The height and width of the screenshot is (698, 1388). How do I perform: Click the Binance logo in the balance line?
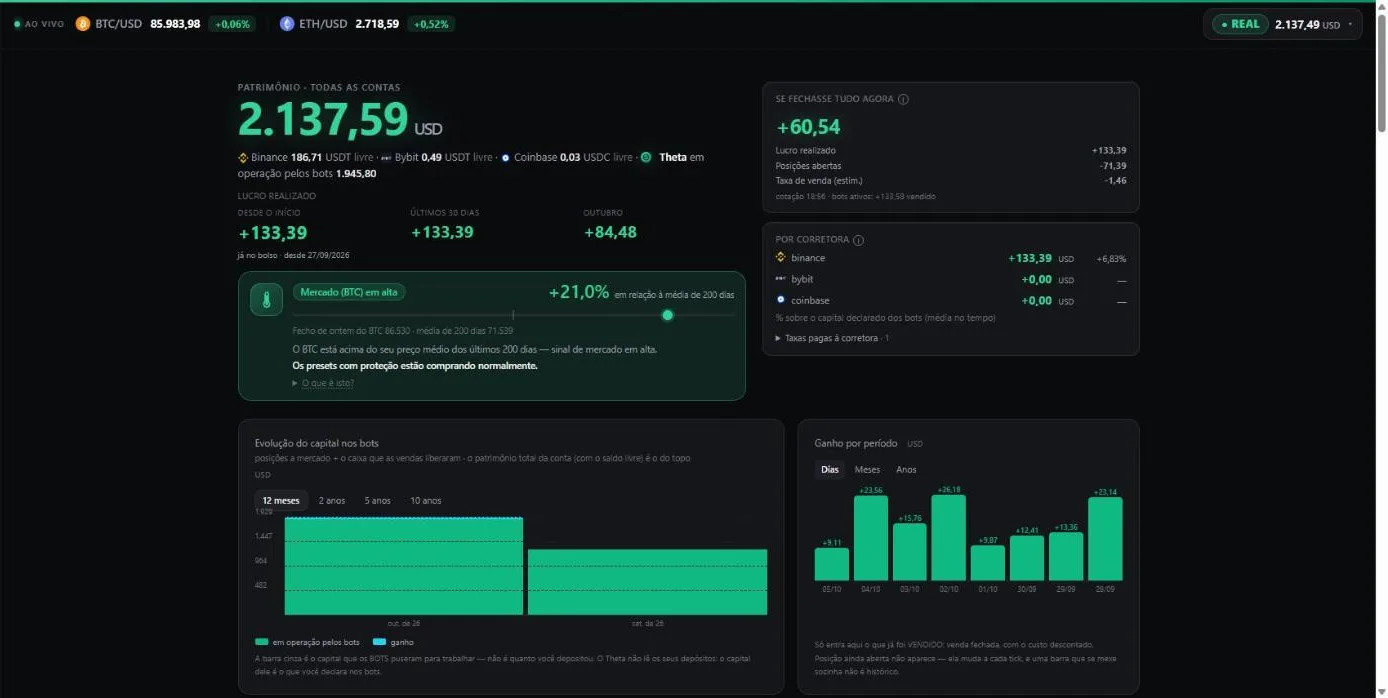tap(243, 157)
